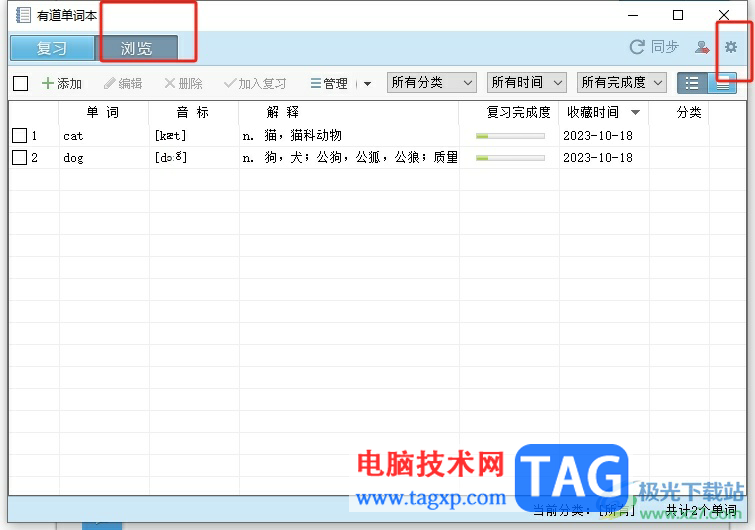Screen dimensions: 755x530
Task: Click 加入复习 to add to review
Action: point(255,83)
